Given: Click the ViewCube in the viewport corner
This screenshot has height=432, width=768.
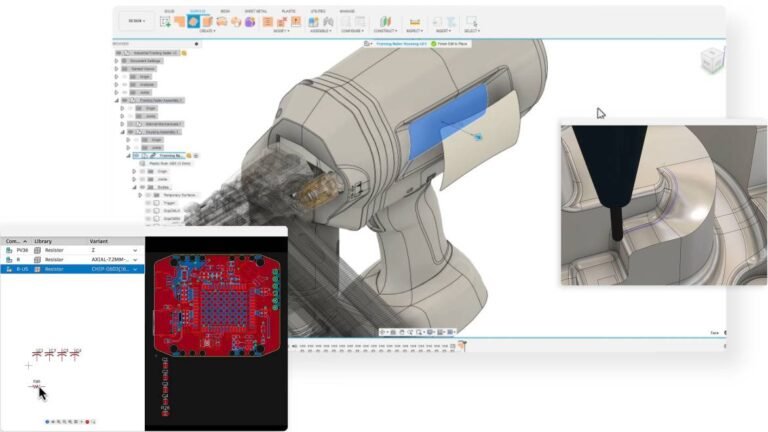Looking at the screenshot, I should (711, 61).
